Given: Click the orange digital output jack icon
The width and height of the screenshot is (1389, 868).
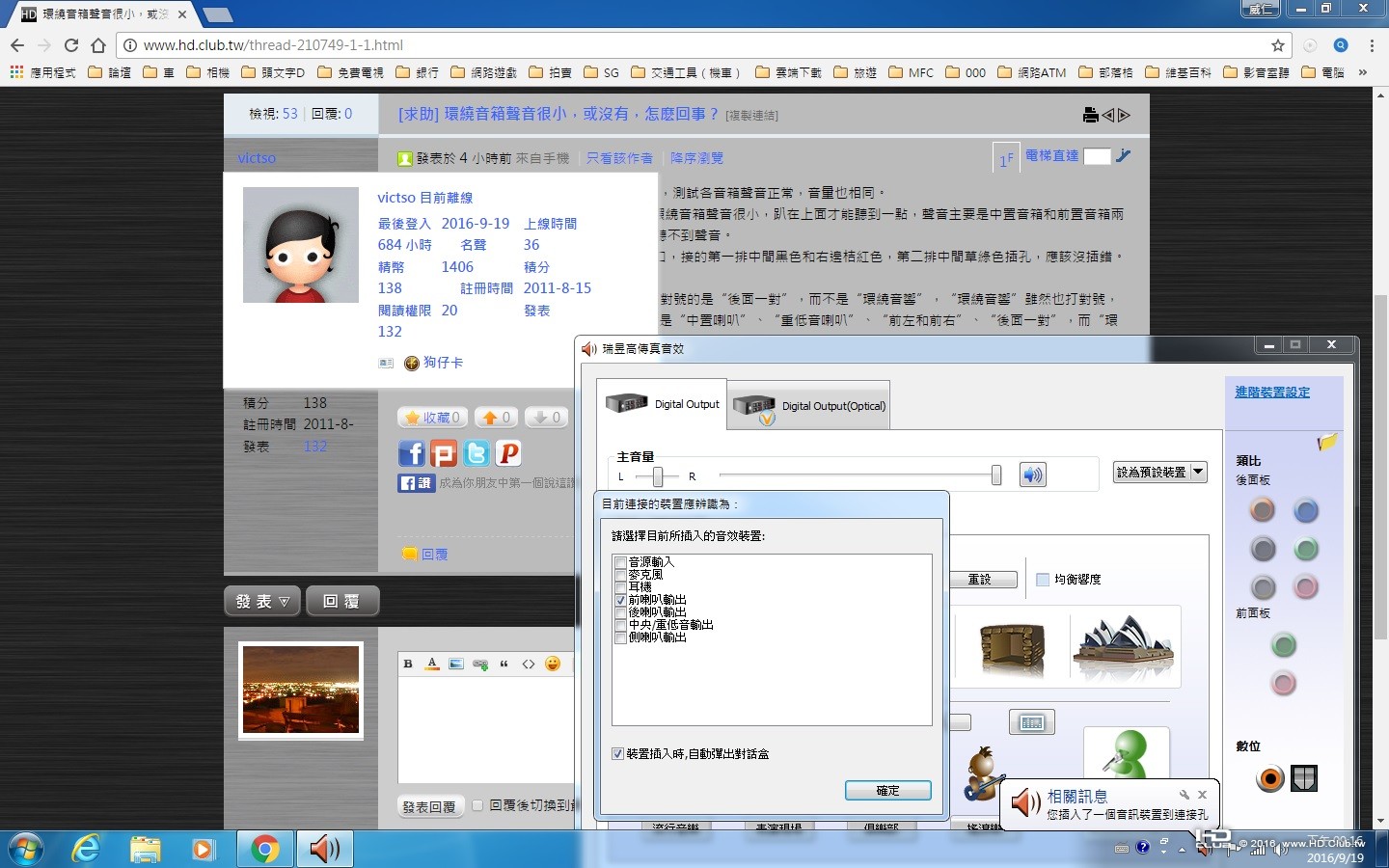Looking at the screenshot, I should tap(1270, 778).
